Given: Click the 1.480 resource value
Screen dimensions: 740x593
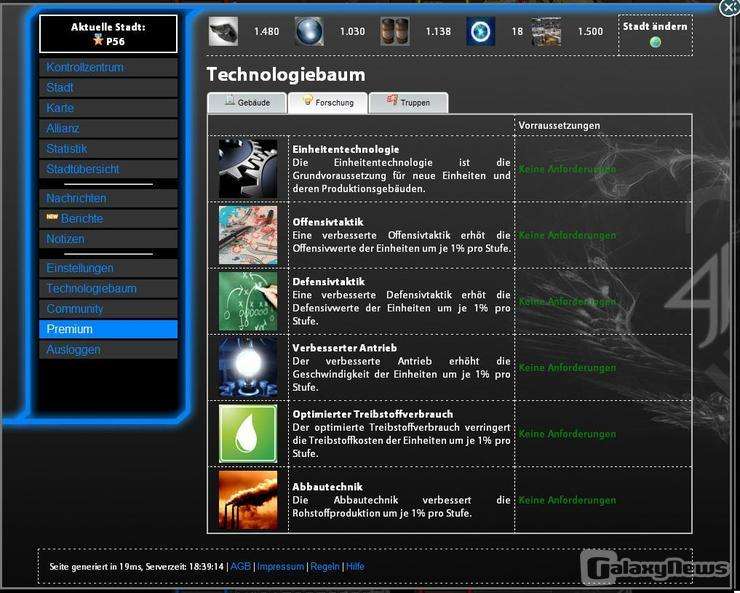Looking at the screenshot, I should coord(266,32).
